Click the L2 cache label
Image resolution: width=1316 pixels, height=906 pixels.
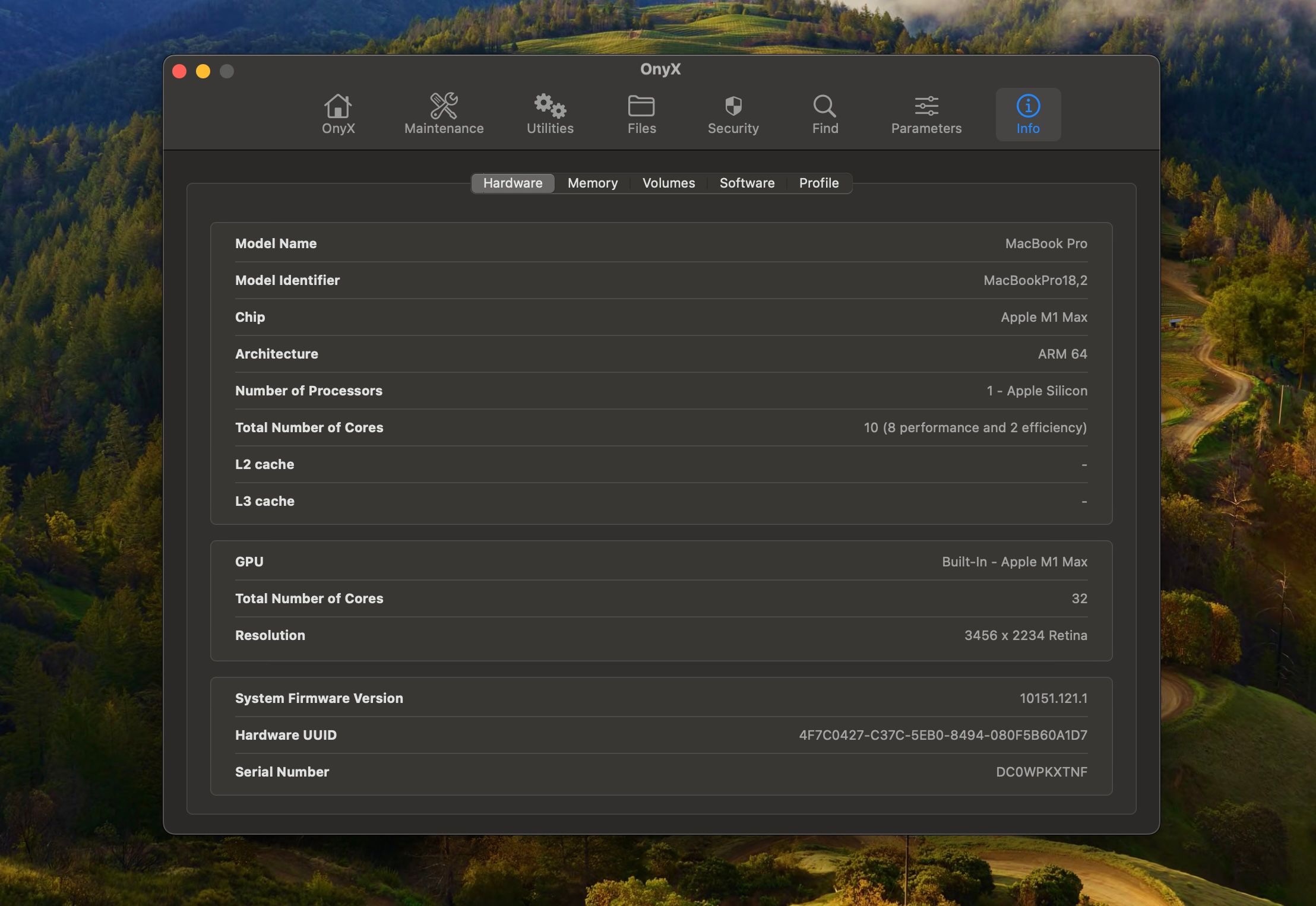264,464
